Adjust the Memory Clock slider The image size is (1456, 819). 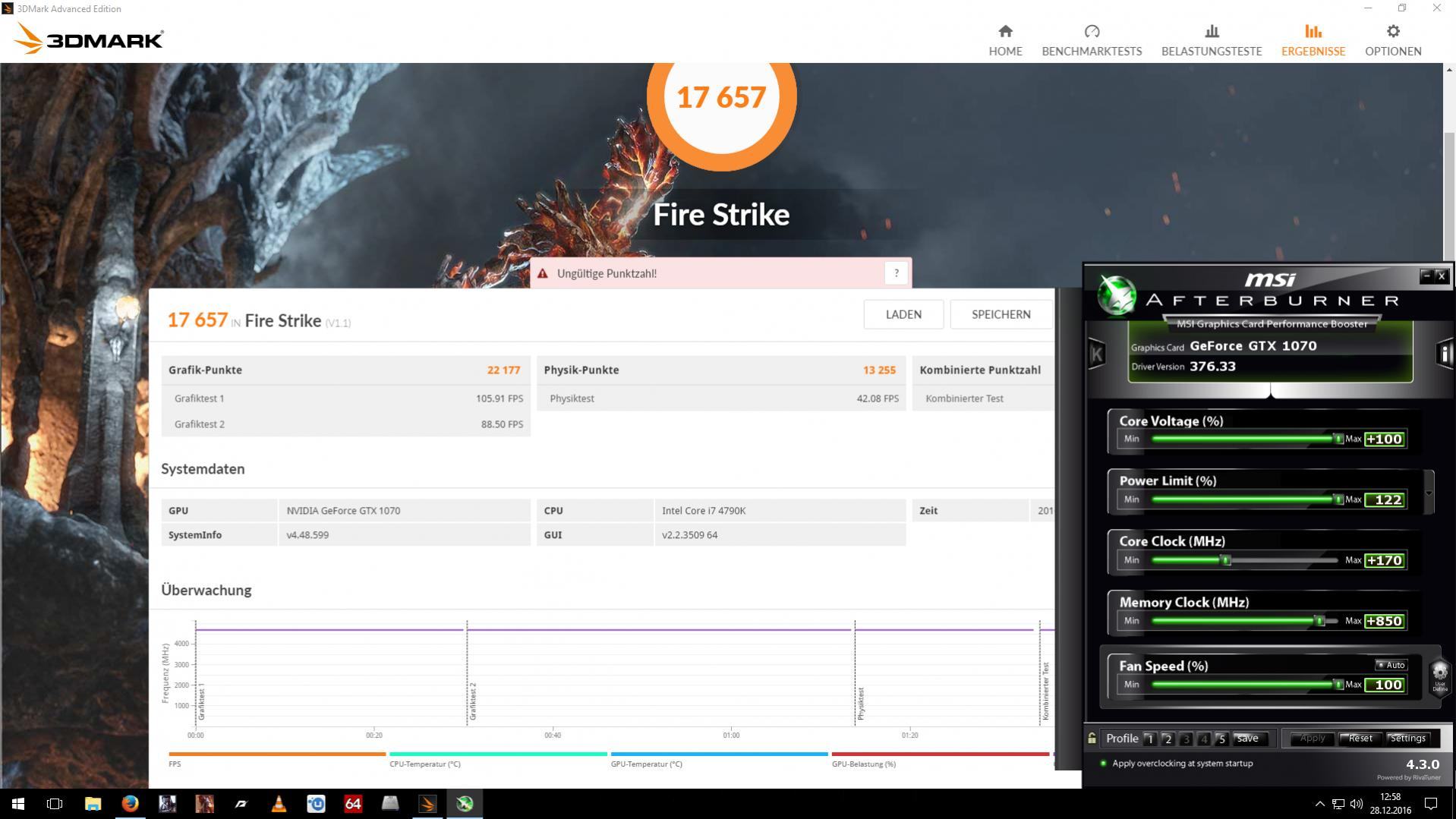[1245, 621]
